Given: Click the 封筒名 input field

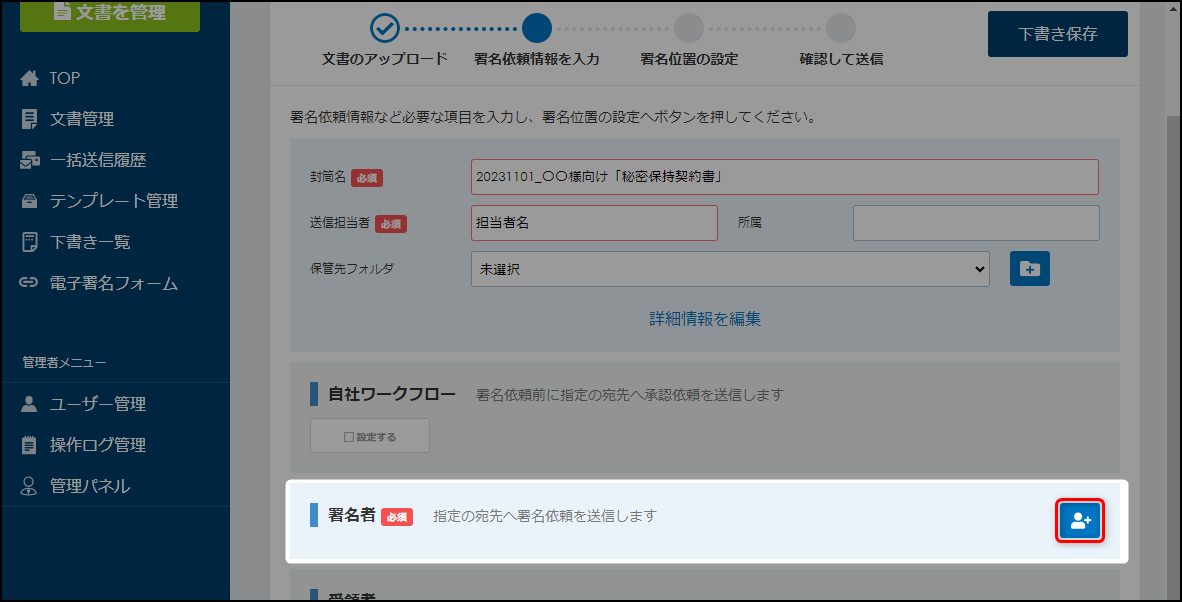Looking at the screenshot, I should tap(784, 177).
